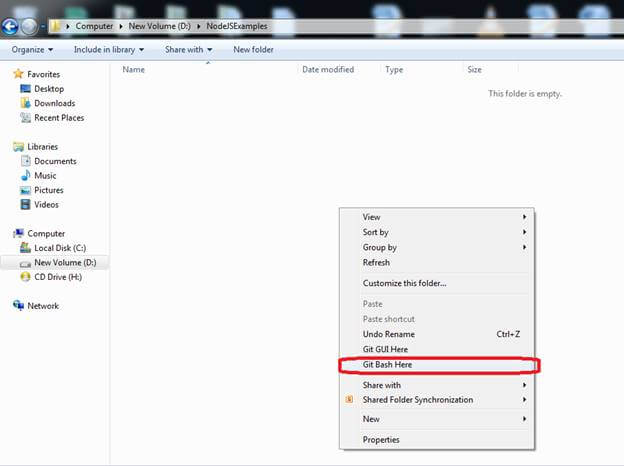Click the Recent Places icon
624x466 pixels.
25,117
